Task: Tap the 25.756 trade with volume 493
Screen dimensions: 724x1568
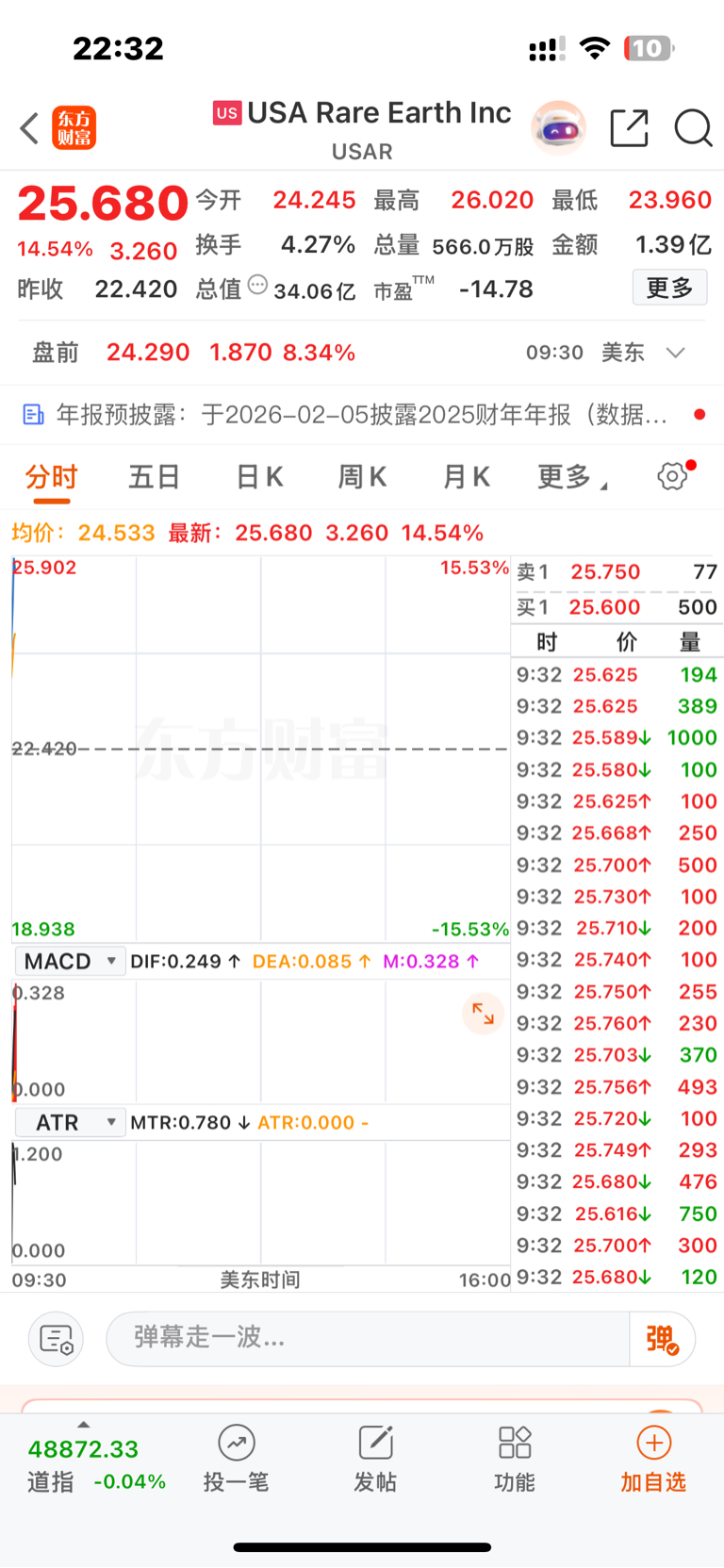Action: (x=617, y=1087)
